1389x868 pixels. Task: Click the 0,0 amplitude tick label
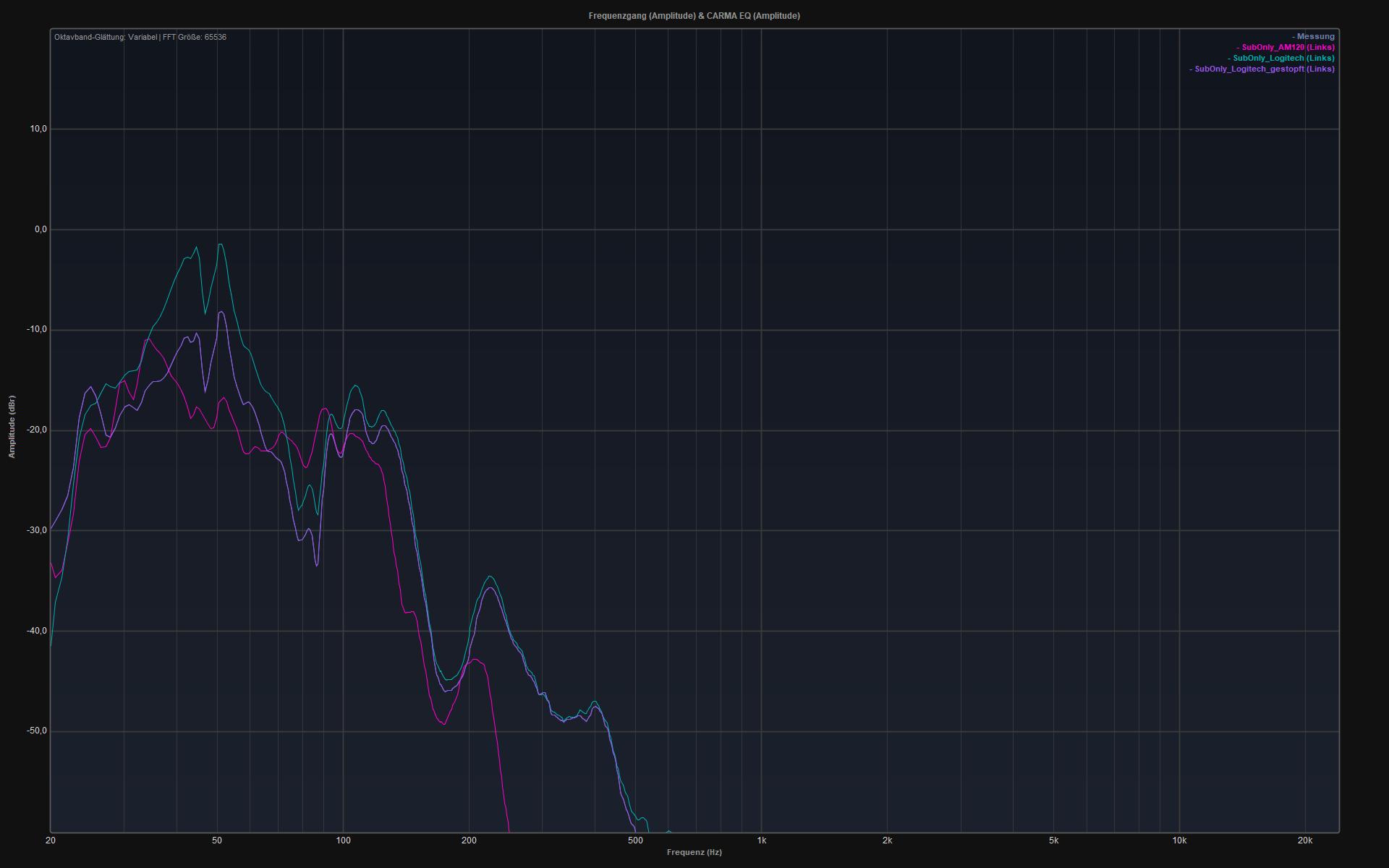point(41,230)
